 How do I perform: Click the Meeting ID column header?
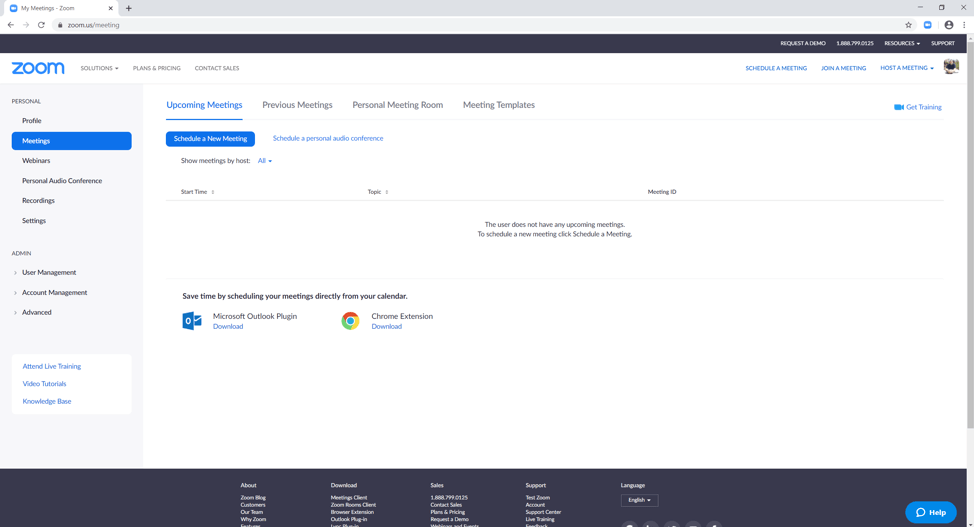coord(662,192)
